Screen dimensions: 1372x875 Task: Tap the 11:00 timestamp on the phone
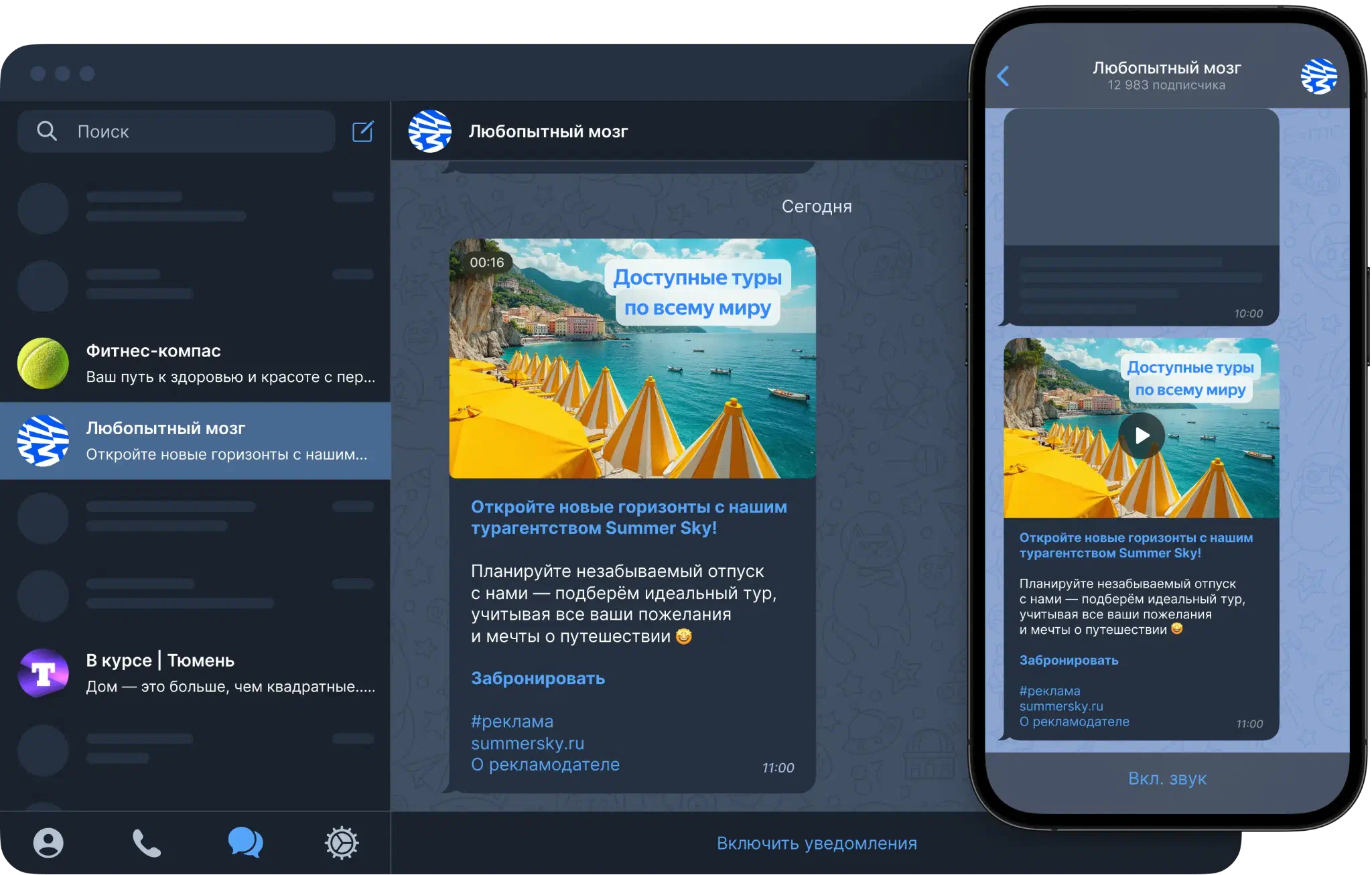click(1249, 724)
